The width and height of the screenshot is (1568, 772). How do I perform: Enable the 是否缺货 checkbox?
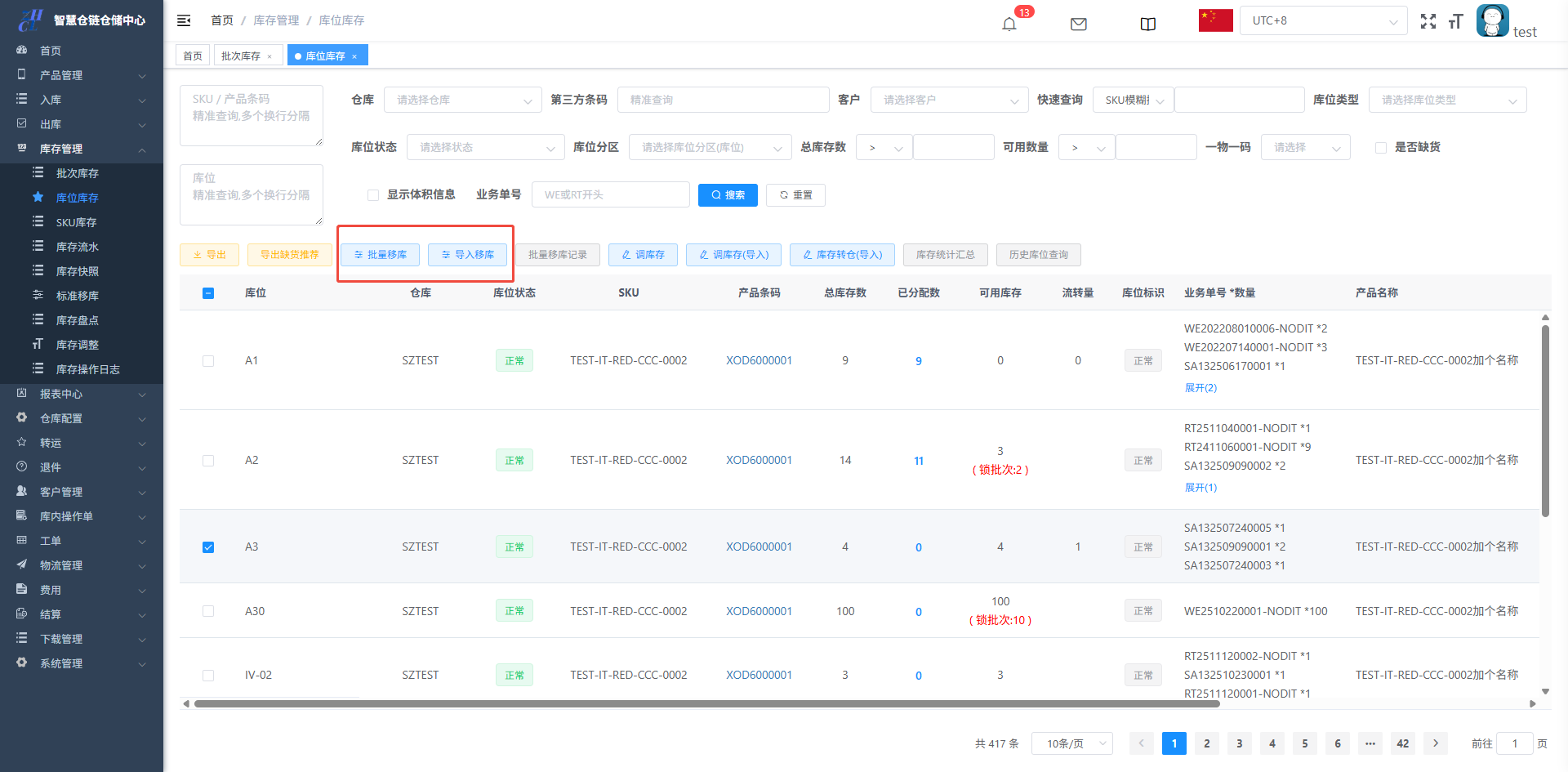[1381, 148]
